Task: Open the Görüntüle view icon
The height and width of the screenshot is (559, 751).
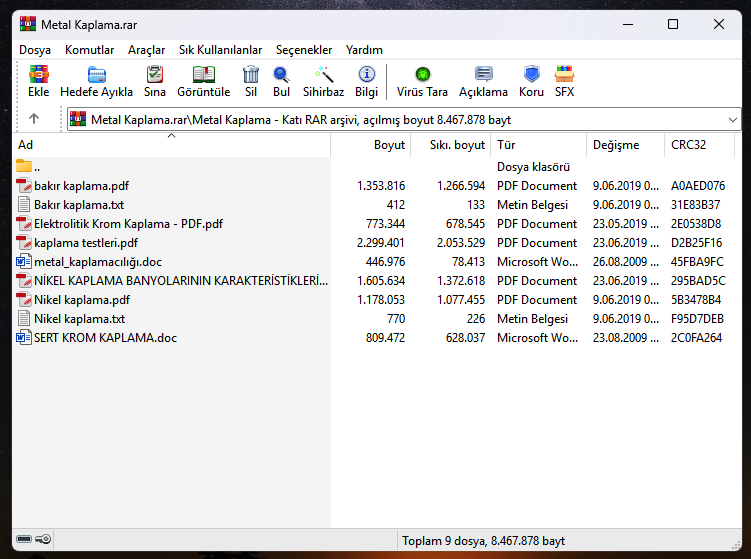Action: (204, 75)
